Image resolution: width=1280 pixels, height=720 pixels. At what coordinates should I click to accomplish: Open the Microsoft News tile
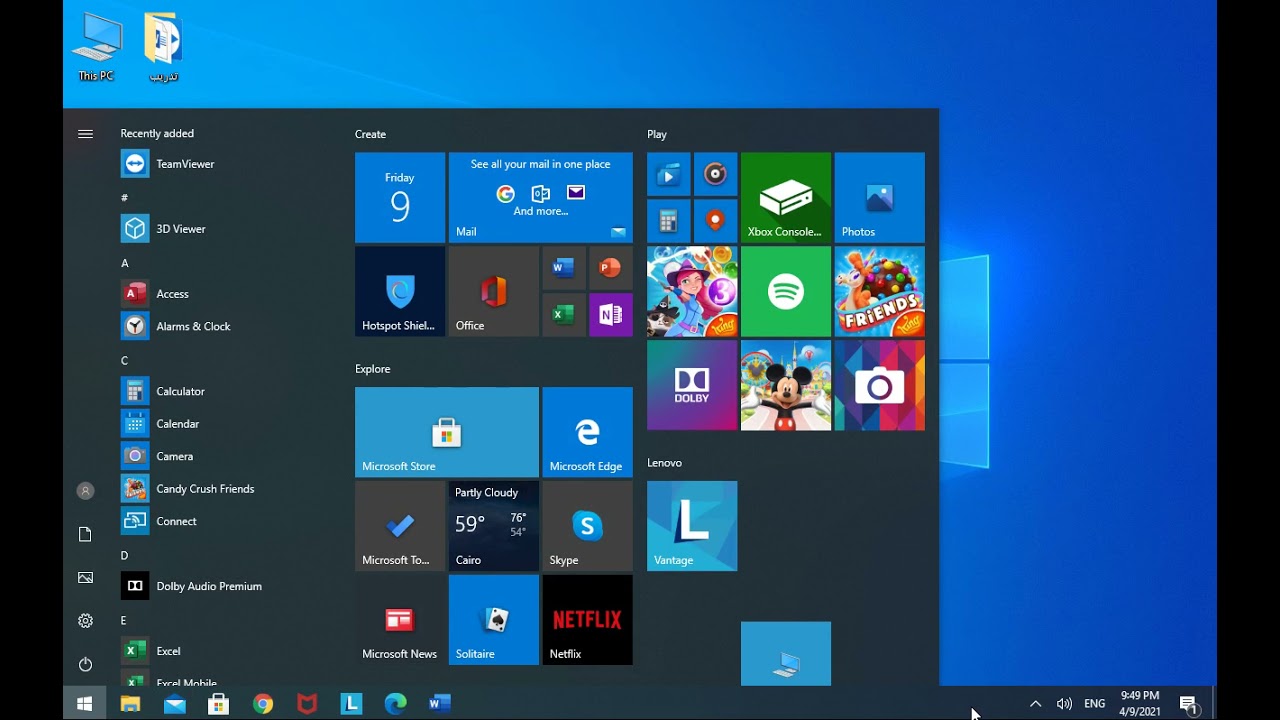pos(400,620)
